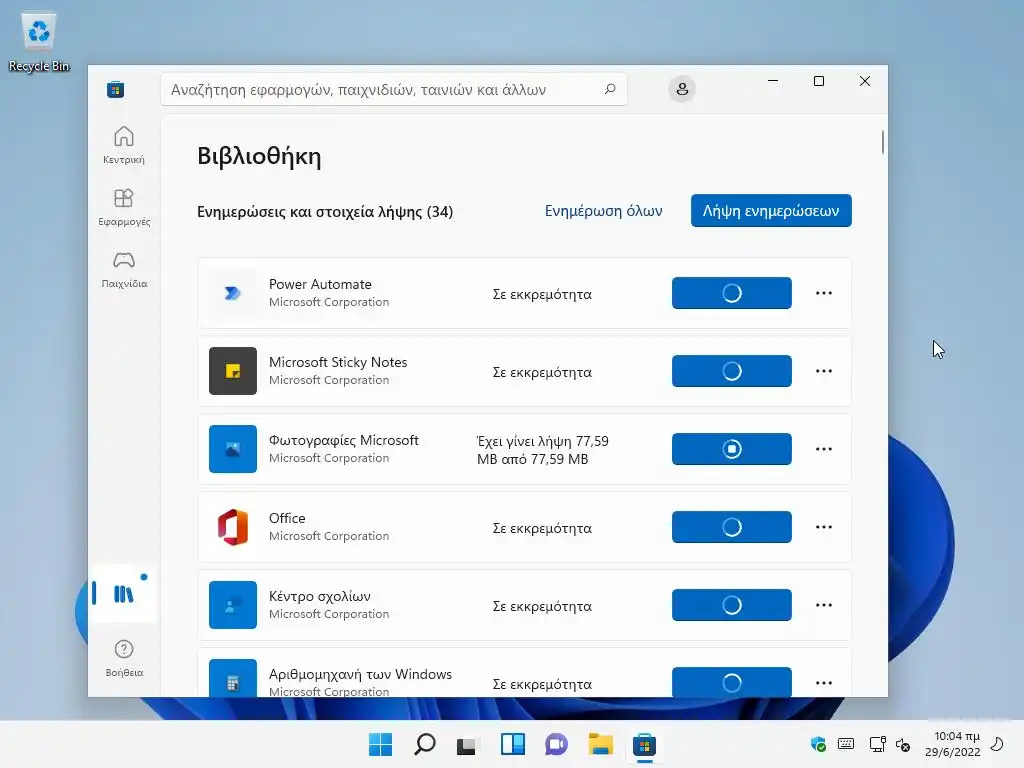Click the Office app icon
The height and width of the screenshot is (768, 1024).
232,527
